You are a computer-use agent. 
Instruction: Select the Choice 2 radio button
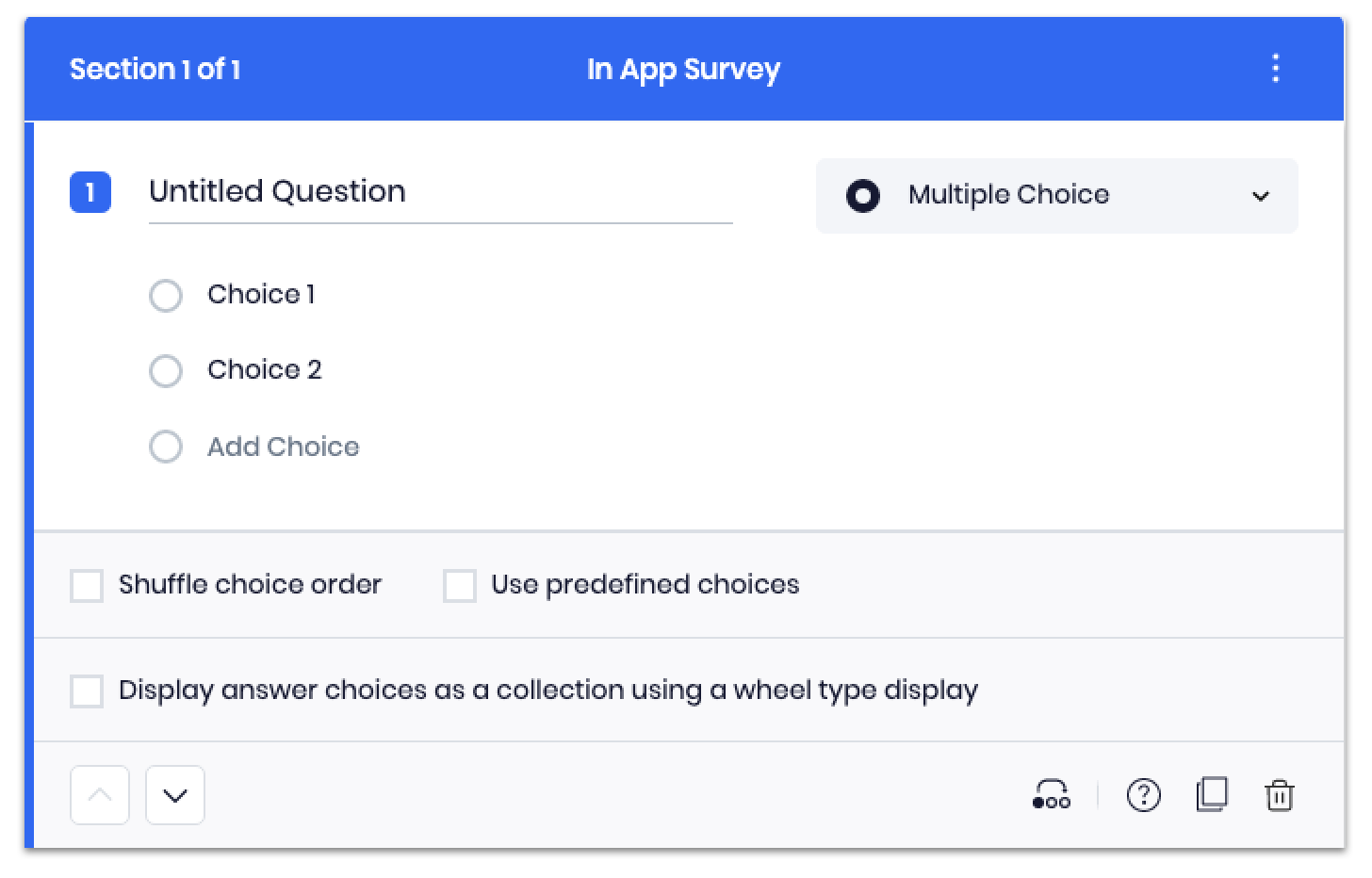click(x=166, y=370)
